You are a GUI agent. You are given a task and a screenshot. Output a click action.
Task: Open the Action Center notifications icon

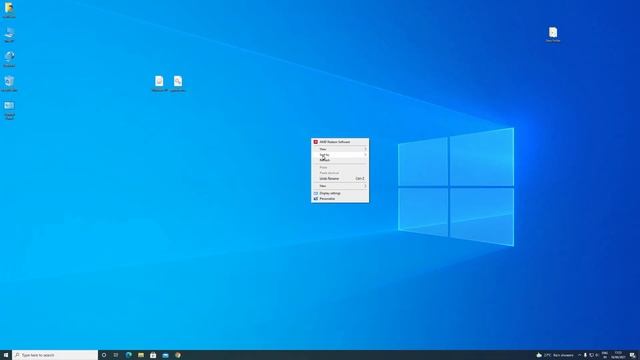point(632,355)
